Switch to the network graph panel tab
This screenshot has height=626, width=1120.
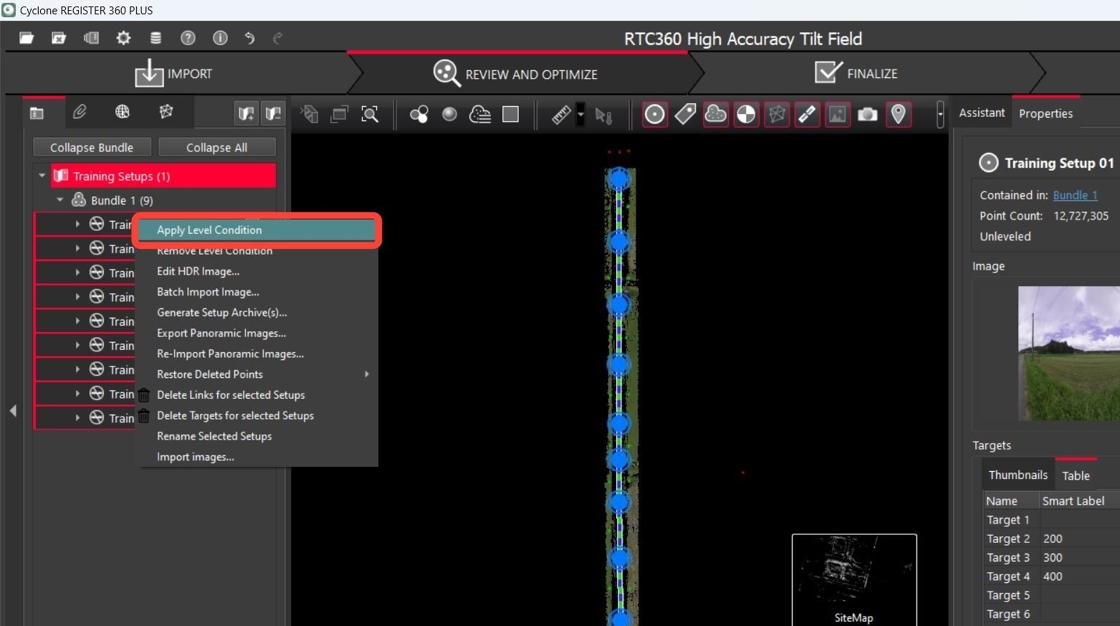[x=166, y=111]
